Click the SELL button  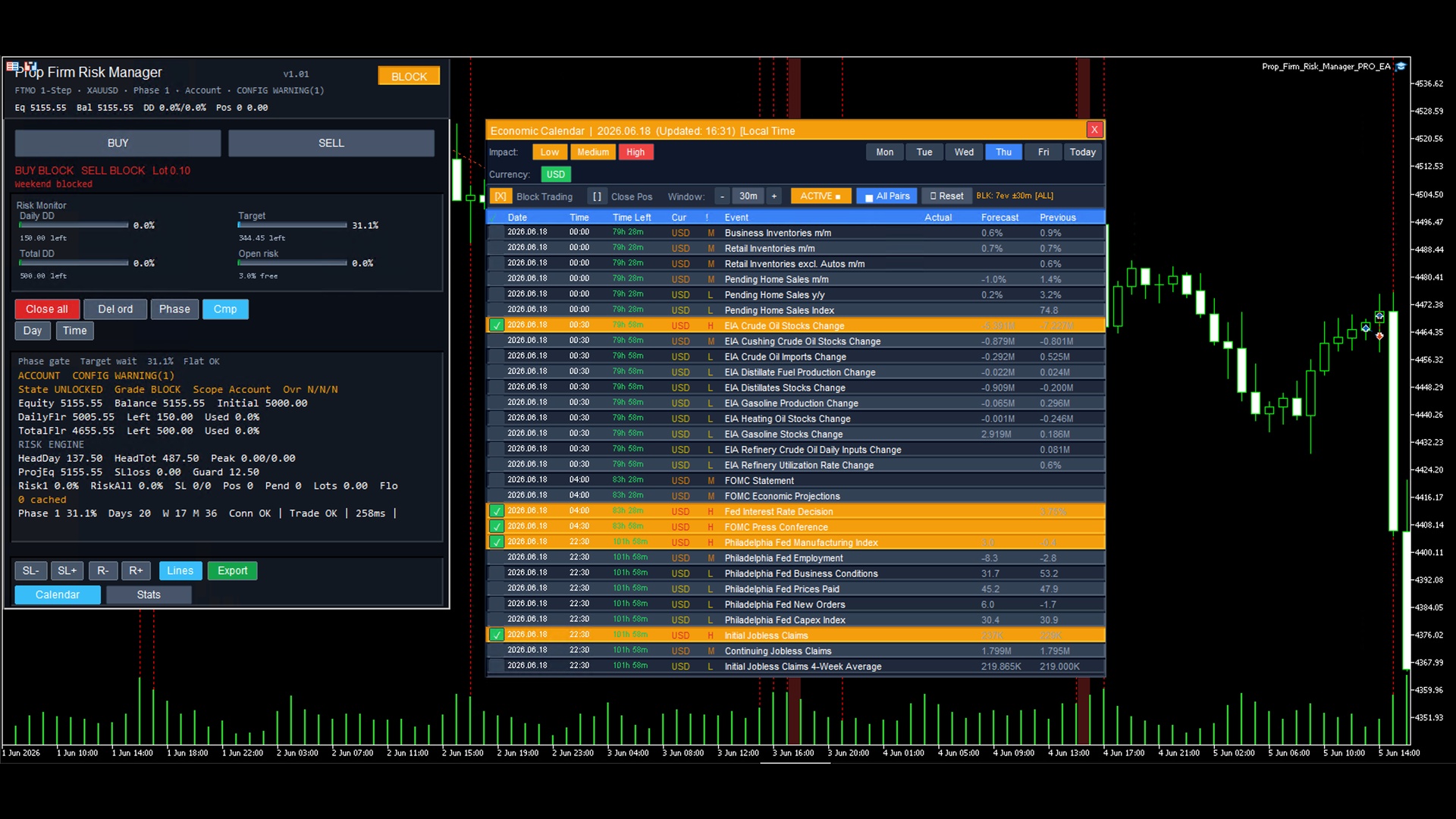tap(331, 143)
